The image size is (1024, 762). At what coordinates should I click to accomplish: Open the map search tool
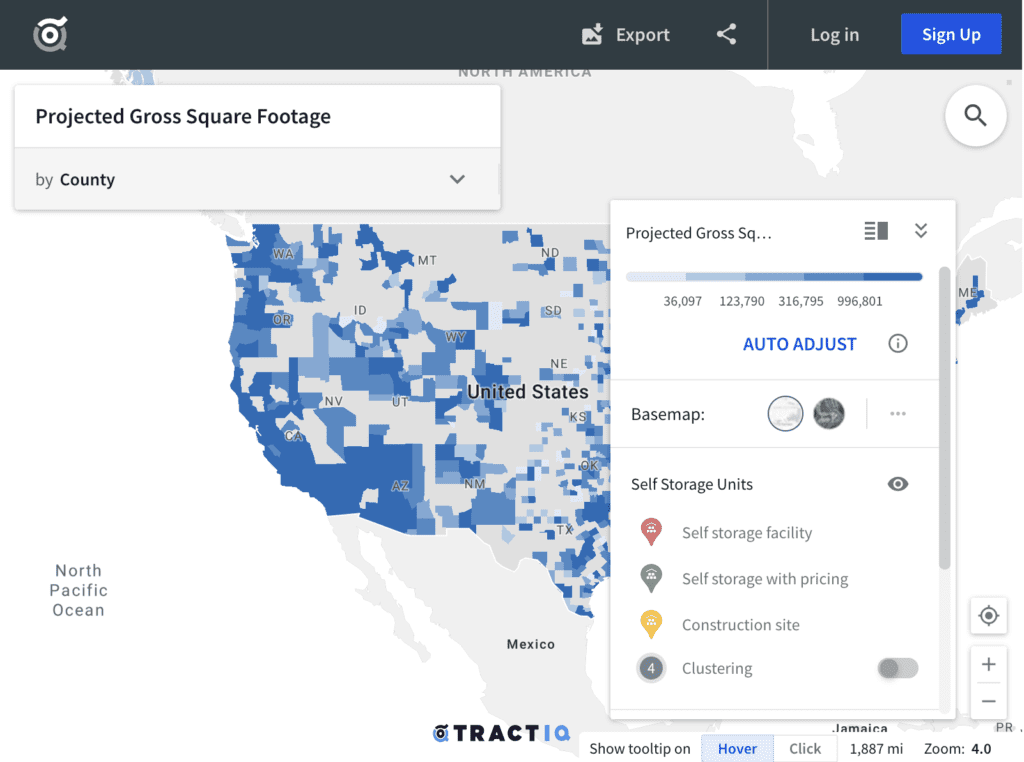[975, 116]
